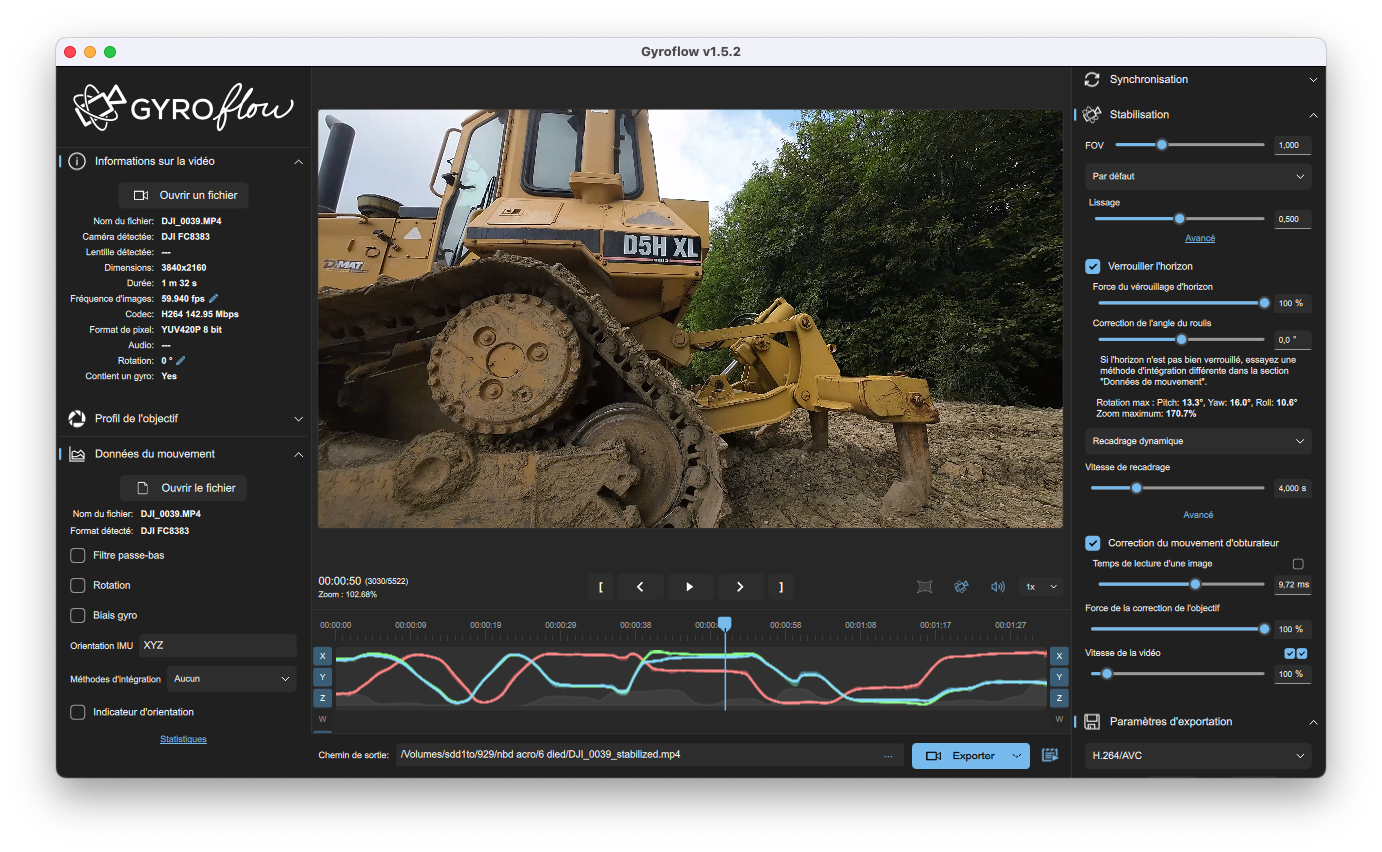Click the FOV value field showing 1,000
The height and width of the screenshot is (852, 1382).
pyautogui.click(x=1292, y=146)
